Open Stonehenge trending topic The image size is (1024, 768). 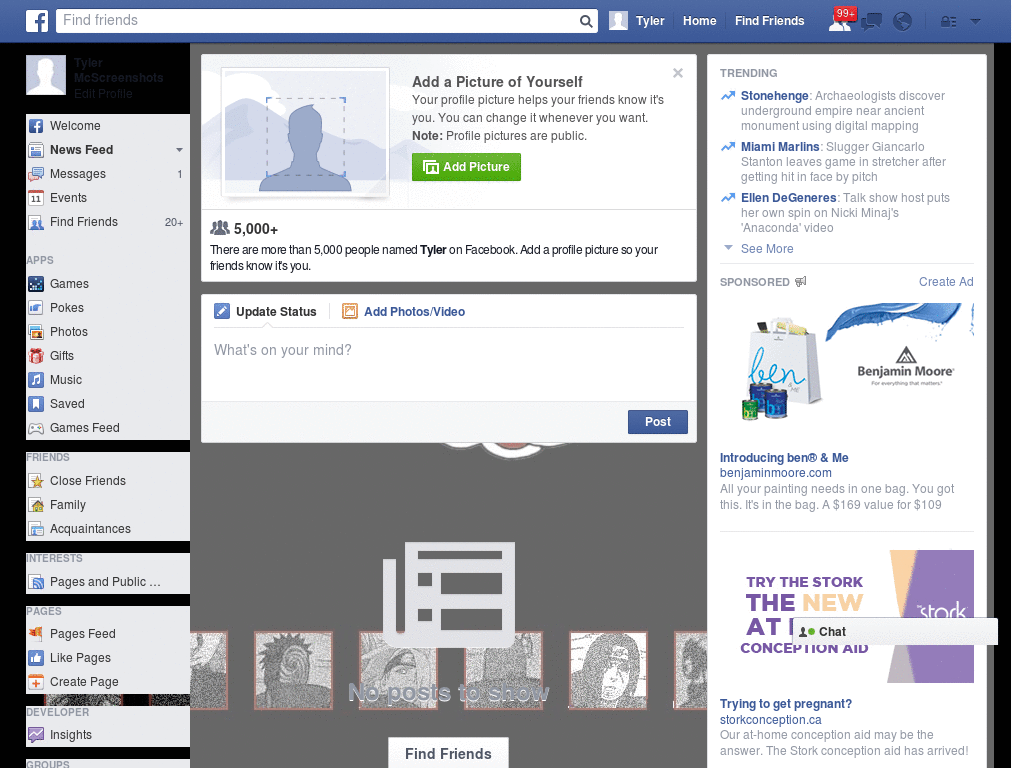[x=775, y=96]
